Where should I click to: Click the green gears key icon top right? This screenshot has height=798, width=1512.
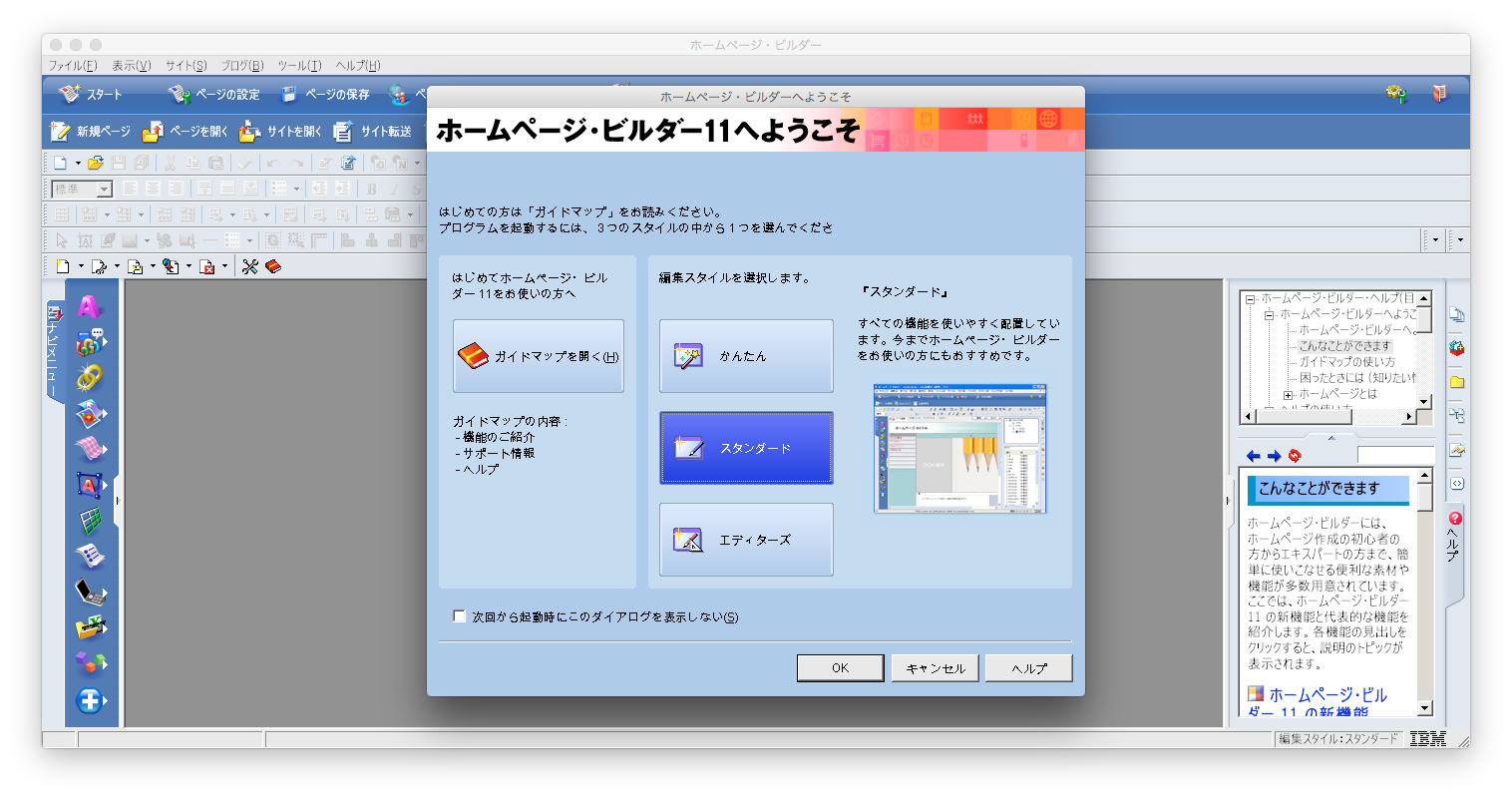[x=1396, y=94]
